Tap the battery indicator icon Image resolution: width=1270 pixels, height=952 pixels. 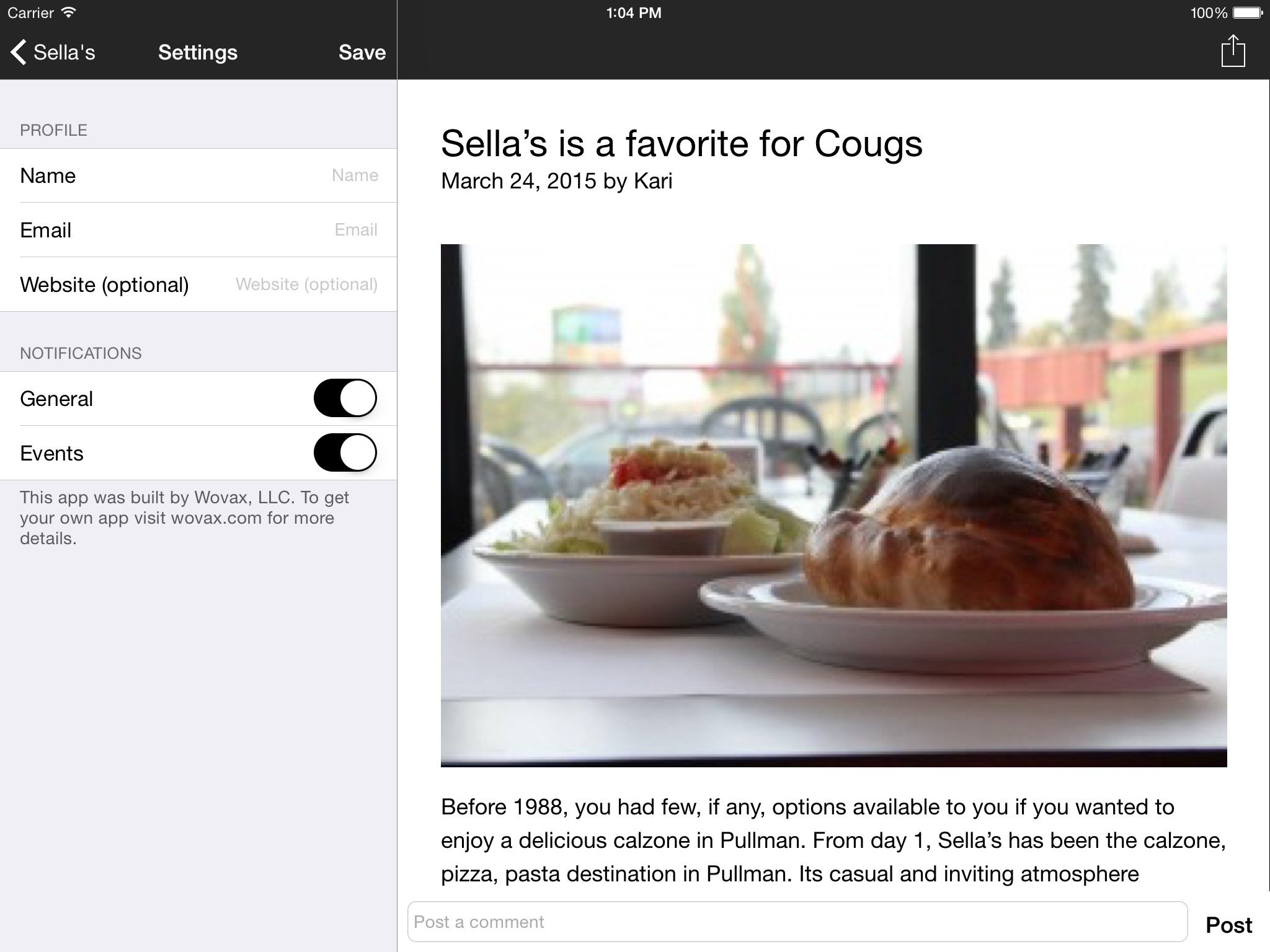[1246, 12]
